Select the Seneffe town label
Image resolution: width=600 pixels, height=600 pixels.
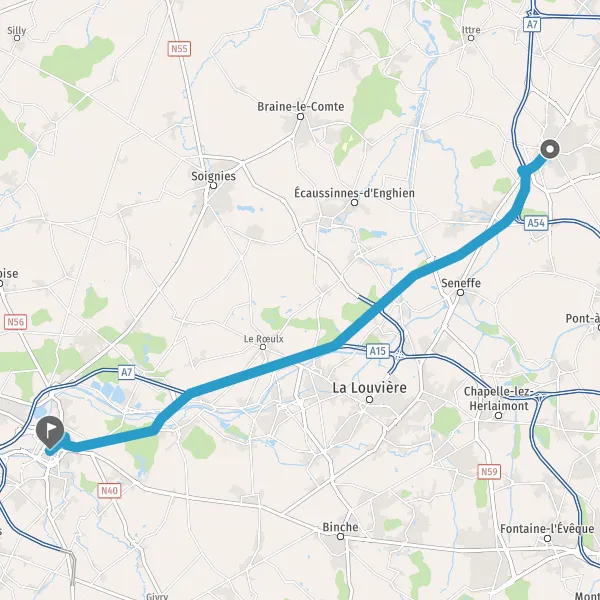tap(461, 283)
